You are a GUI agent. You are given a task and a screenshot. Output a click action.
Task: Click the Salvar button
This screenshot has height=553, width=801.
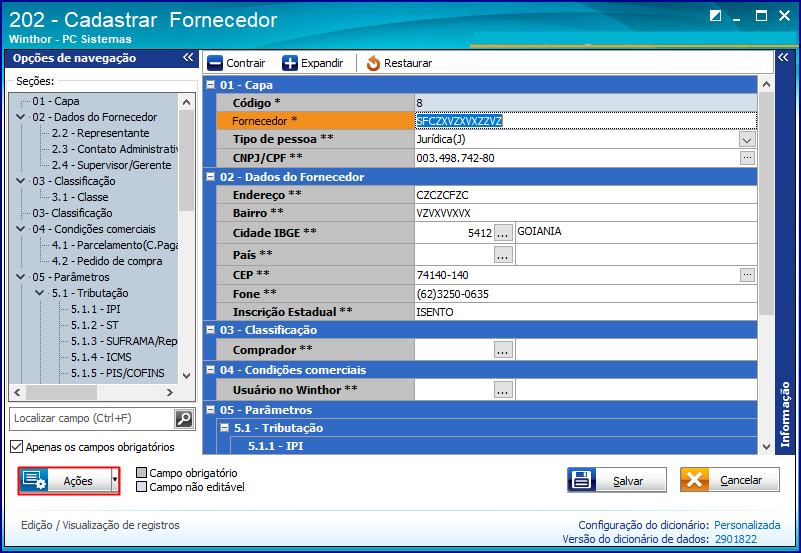pyautogui.click(x=617, y=480)
